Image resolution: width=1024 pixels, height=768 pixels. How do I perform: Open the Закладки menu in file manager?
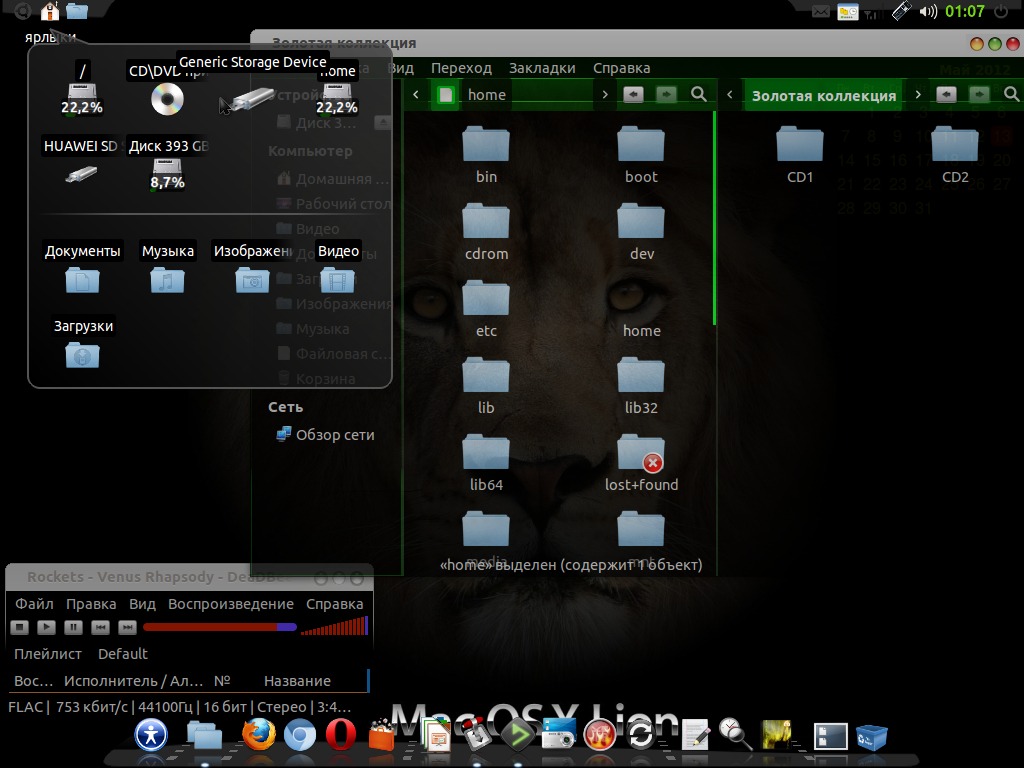click(x=542, y=68)
